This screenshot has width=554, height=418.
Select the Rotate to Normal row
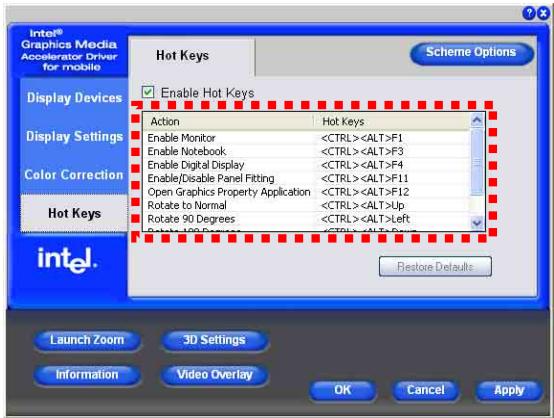click(306, 205)
